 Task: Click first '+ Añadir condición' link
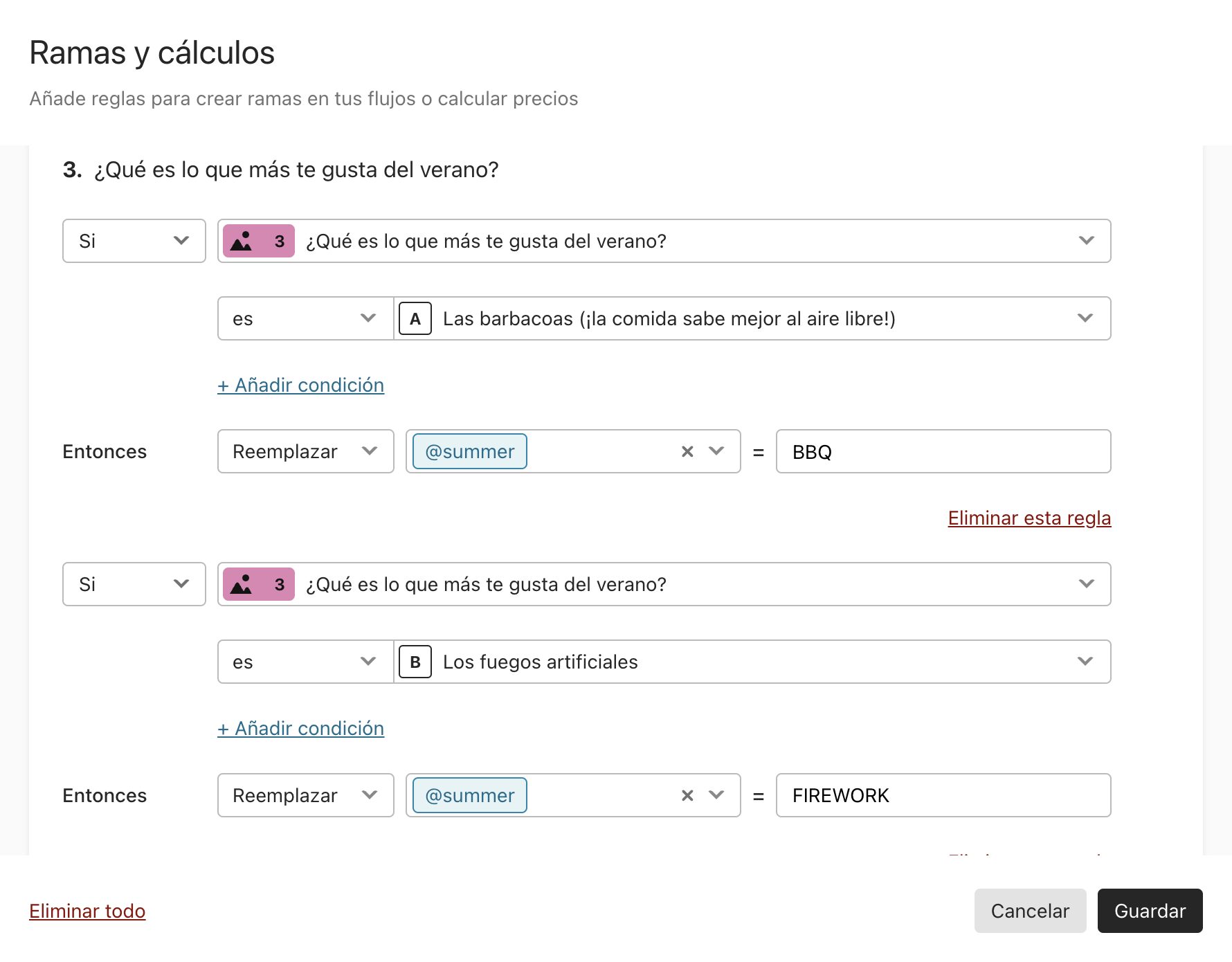(301, 385)
